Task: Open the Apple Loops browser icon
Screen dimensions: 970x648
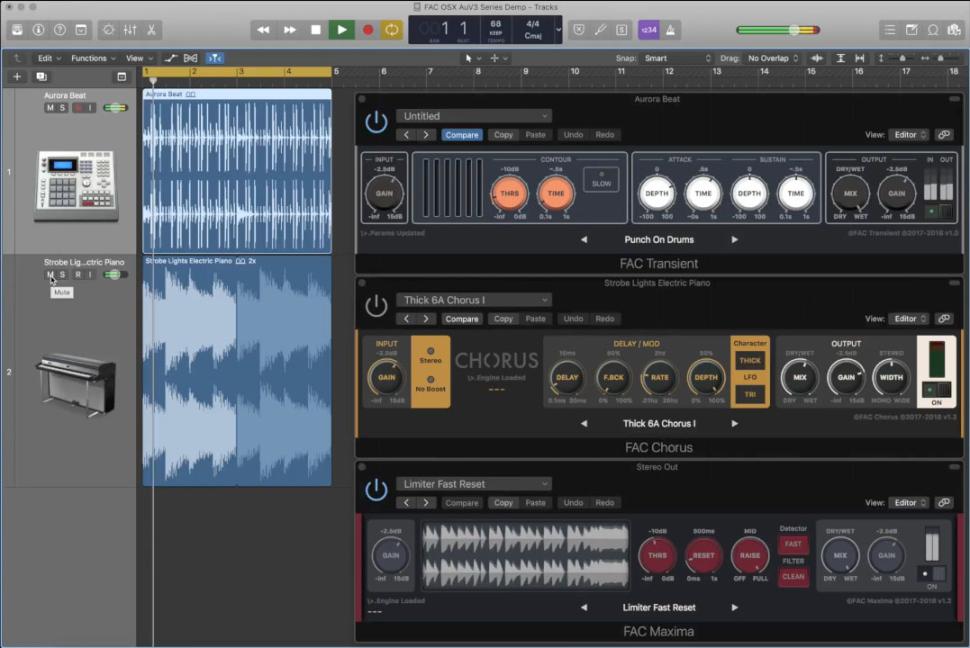Action: [933, 30]
